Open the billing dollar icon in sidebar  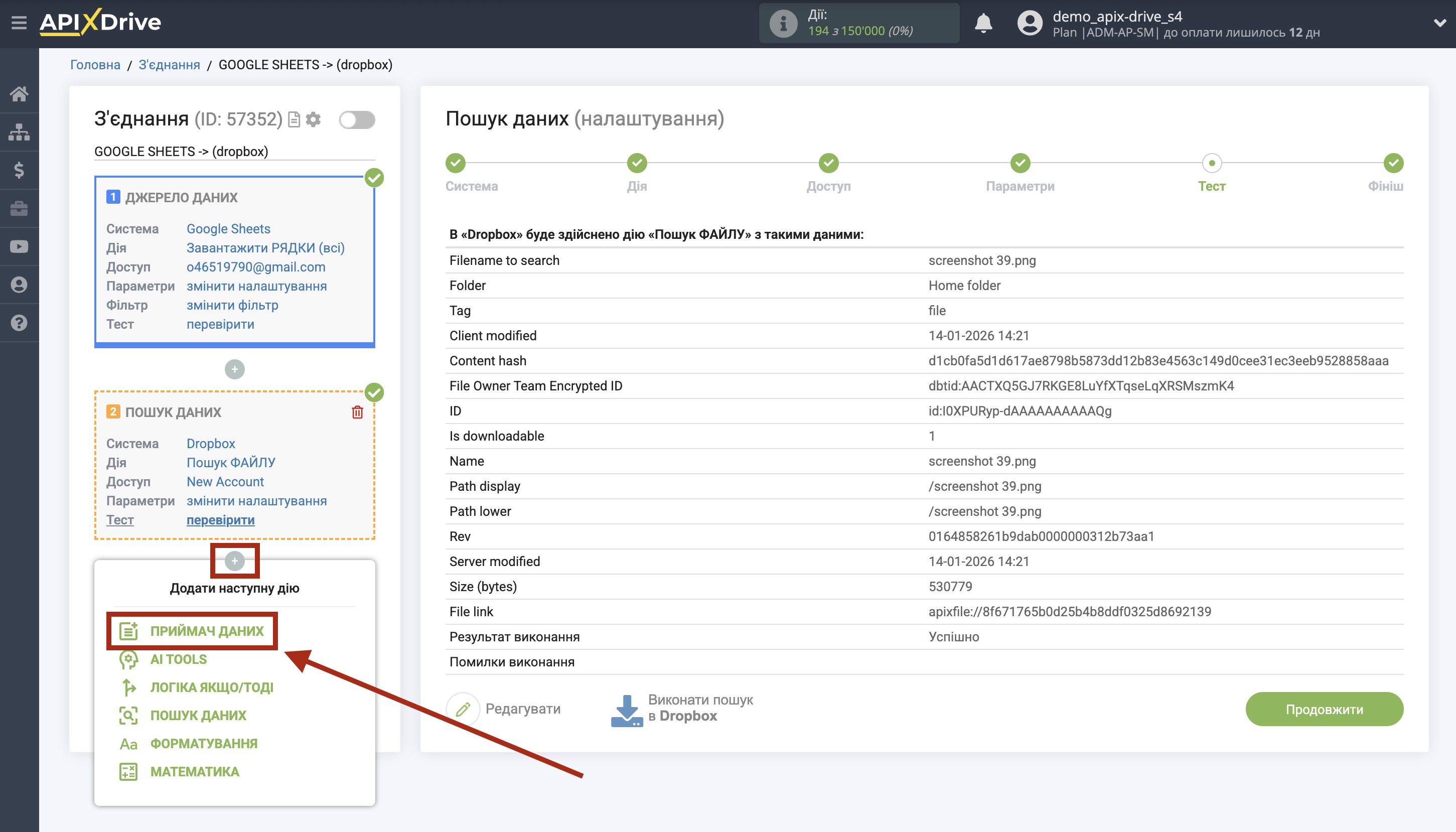point(20,170)
